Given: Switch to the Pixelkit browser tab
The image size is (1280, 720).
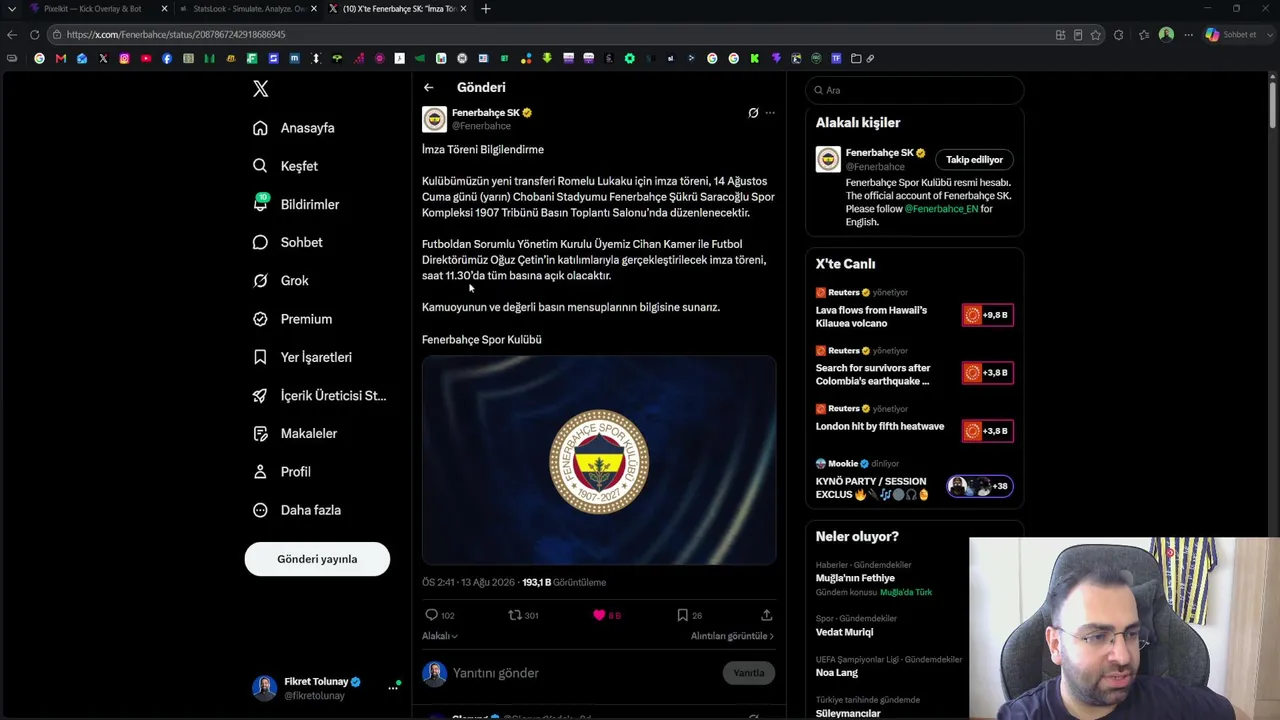Looking at the screenshot, I should (93, 9).
